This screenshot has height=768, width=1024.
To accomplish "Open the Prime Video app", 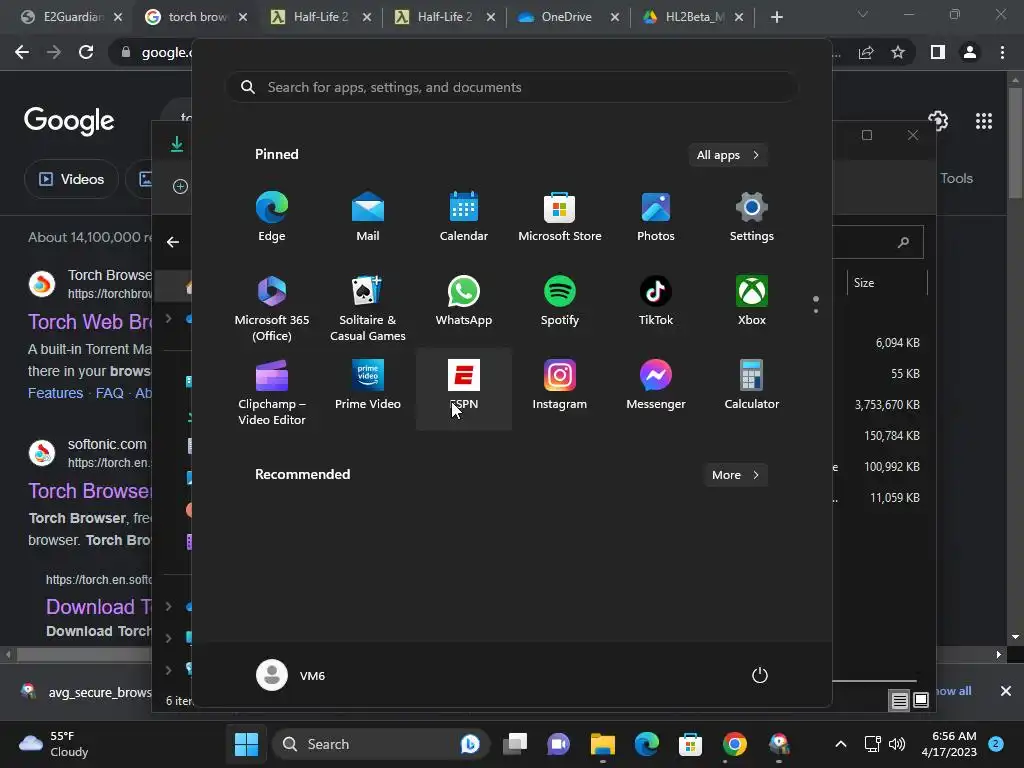I will (368, 385).
